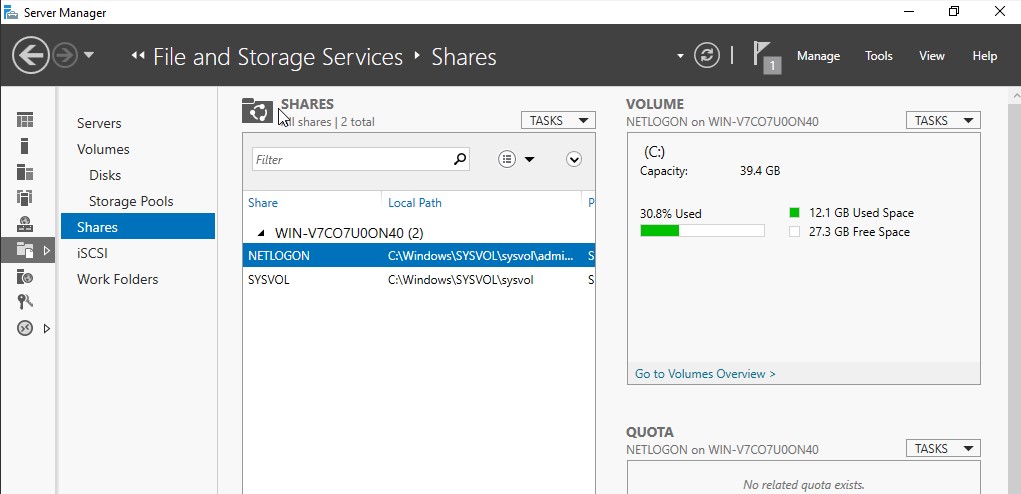This screenshot has height=494, width=1021.
Task: Open Disks in the navigation list
Action: point(105,175)
